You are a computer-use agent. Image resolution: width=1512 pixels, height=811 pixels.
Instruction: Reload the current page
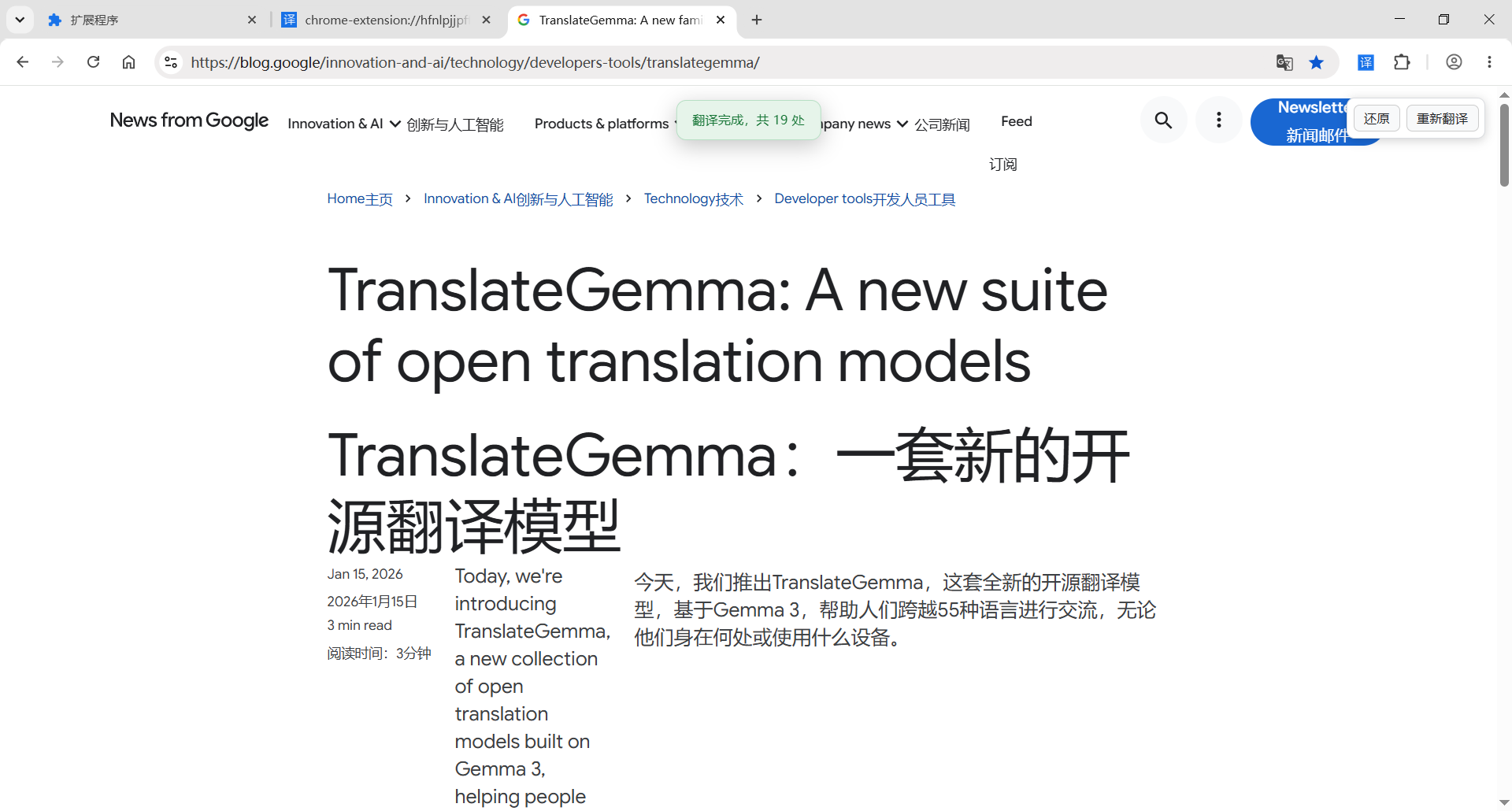click(x=93, y=62)
